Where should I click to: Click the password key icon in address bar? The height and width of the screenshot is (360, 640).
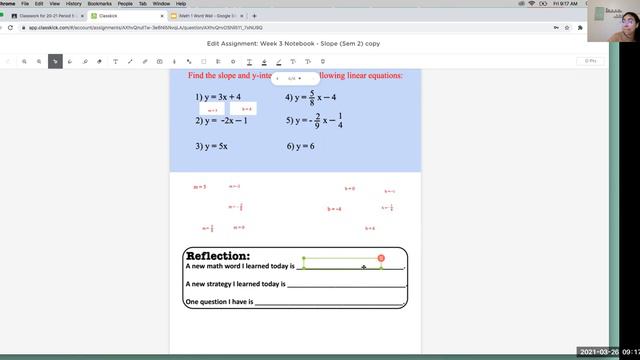point(556,28)
